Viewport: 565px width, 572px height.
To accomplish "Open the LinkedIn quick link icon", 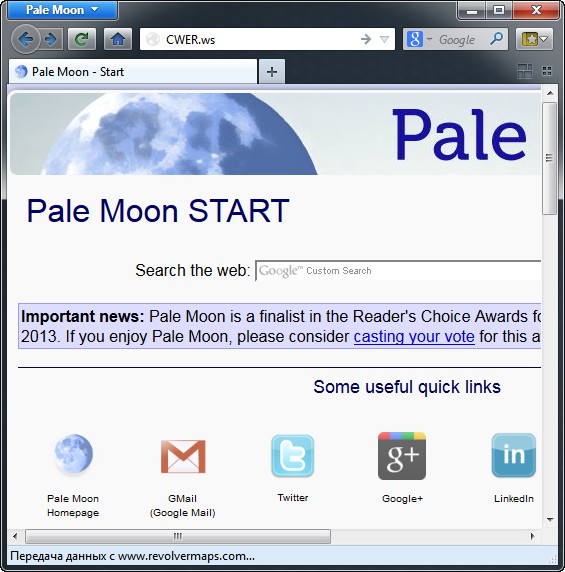I will pos(514,455).
